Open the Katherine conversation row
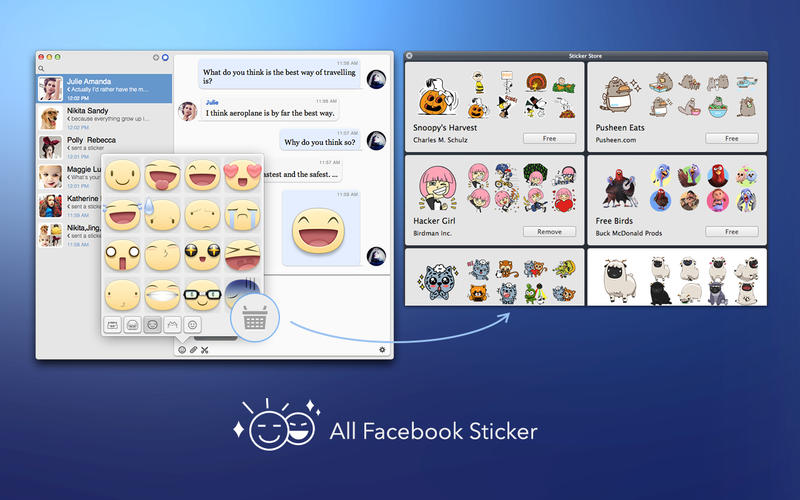The image size is (800, 500). (x=69, y=206)
